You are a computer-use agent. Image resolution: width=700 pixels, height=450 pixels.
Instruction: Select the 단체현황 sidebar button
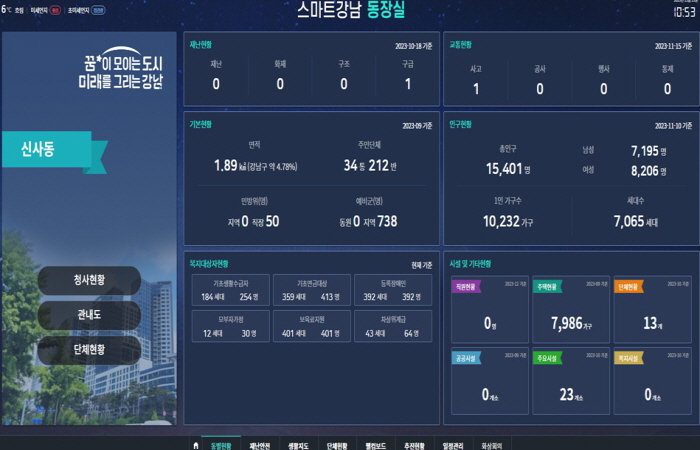click(x=89, y=350)
